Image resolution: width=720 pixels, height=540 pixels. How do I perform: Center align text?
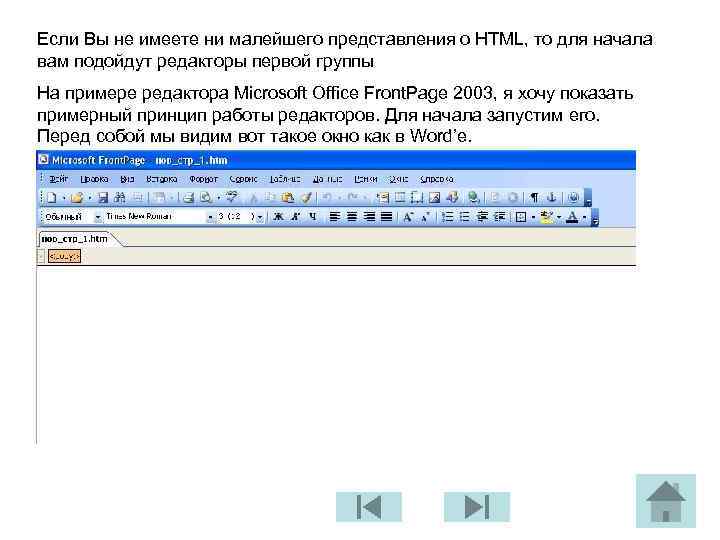[x=352, y=217]
